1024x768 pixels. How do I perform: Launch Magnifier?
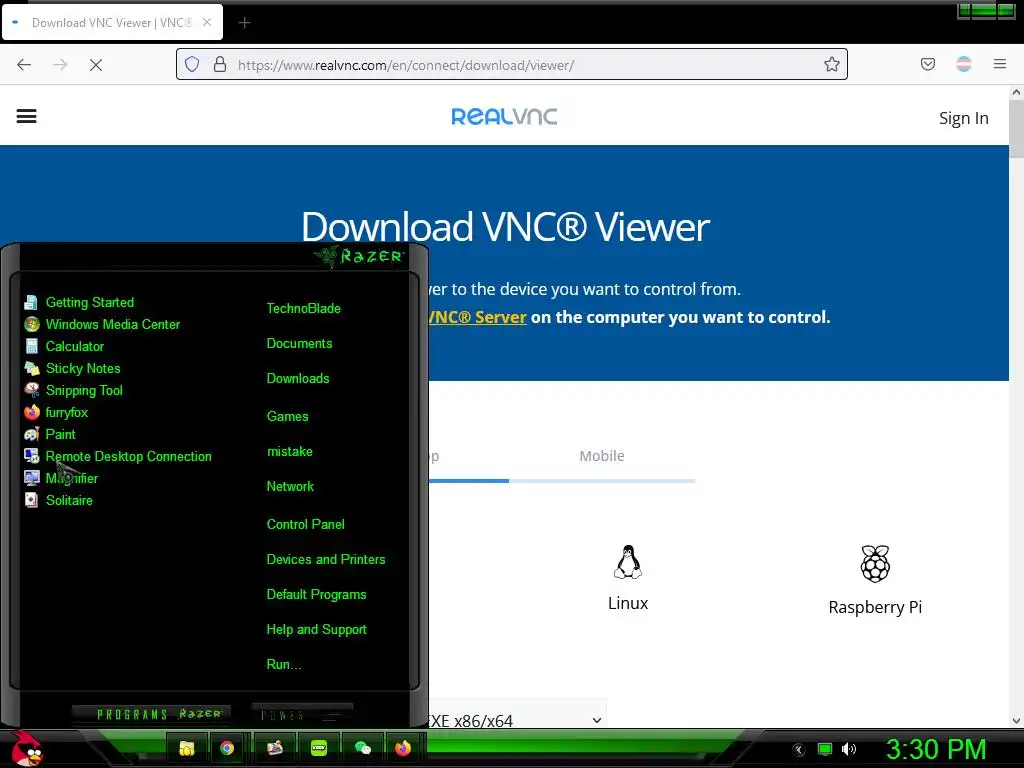[x=61, y=479]
